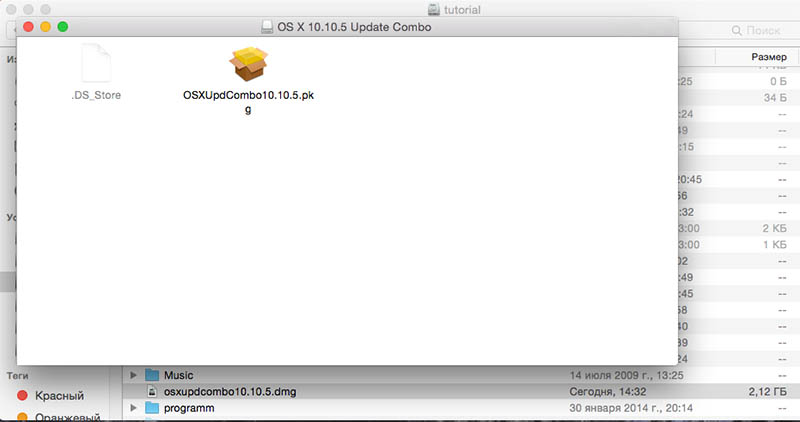Click the Красный tag label in sidebar
Image resolution: width=800 pixels, height=422 pixels.
coord(59,395)
